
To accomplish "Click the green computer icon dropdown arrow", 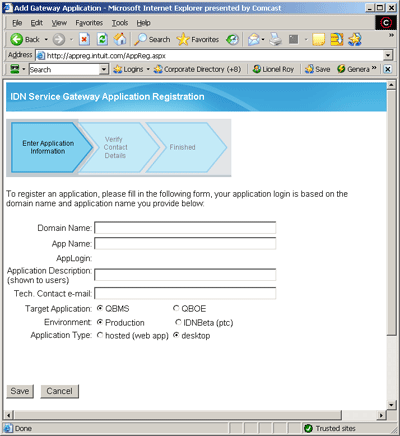I will click(x=24, y=69).
